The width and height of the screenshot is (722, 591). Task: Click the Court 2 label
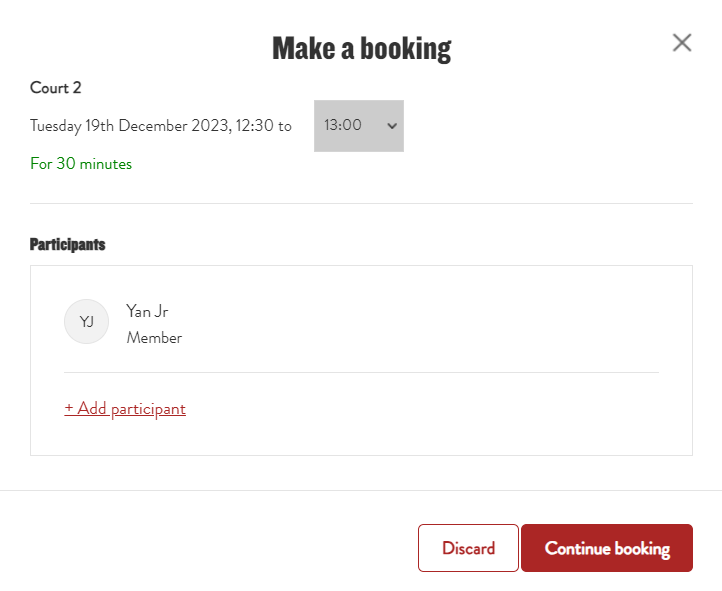pos(55,87)
